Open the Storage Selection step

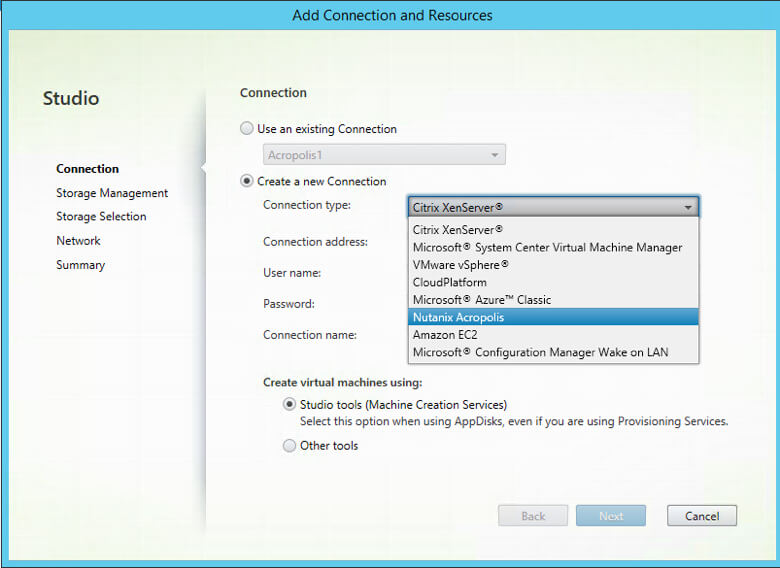click(101, 217)
